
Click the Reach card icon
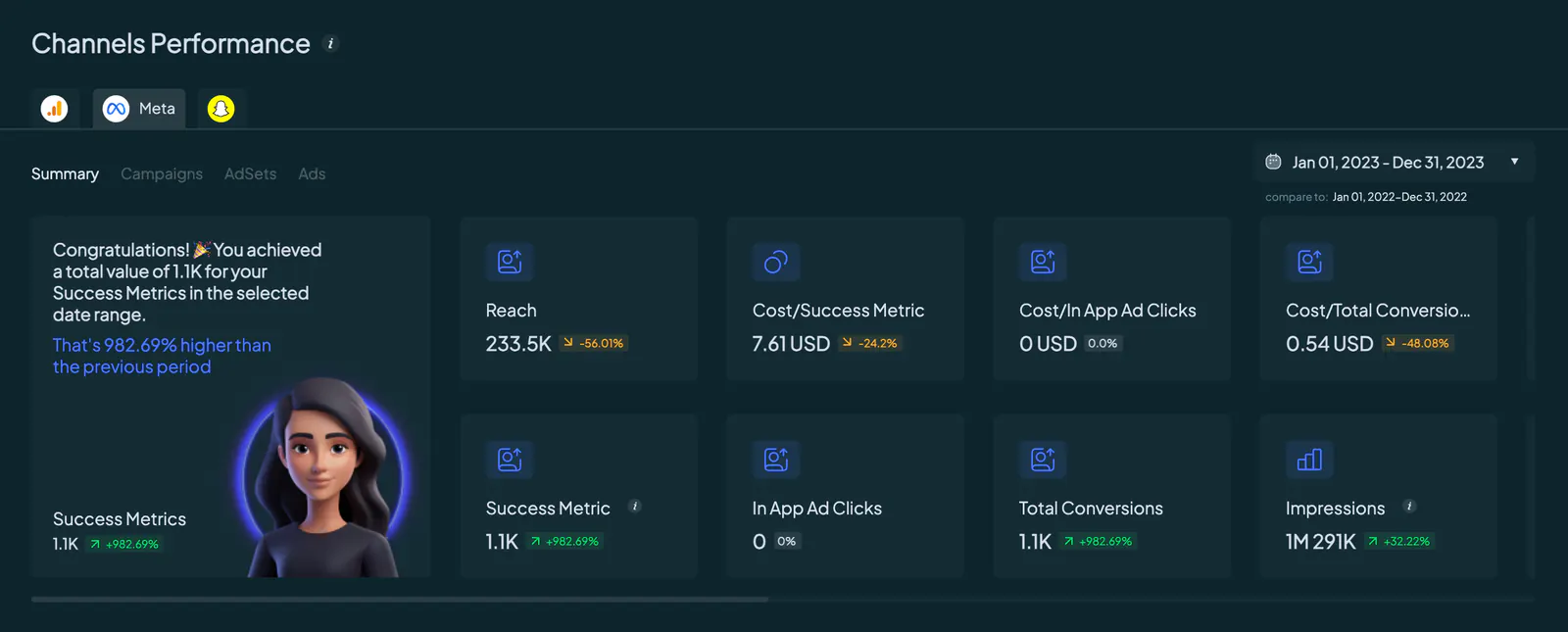click(510, 262)
